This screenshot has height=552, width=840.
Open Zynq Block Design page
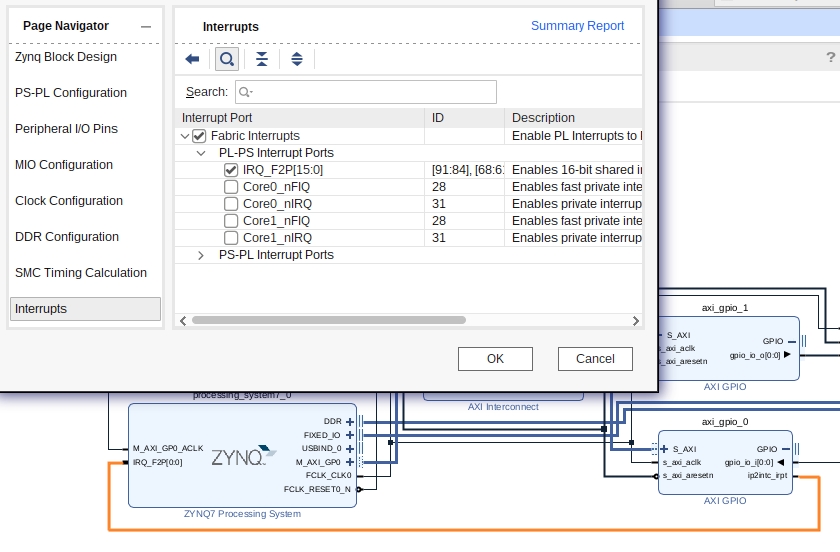point(66,57)
